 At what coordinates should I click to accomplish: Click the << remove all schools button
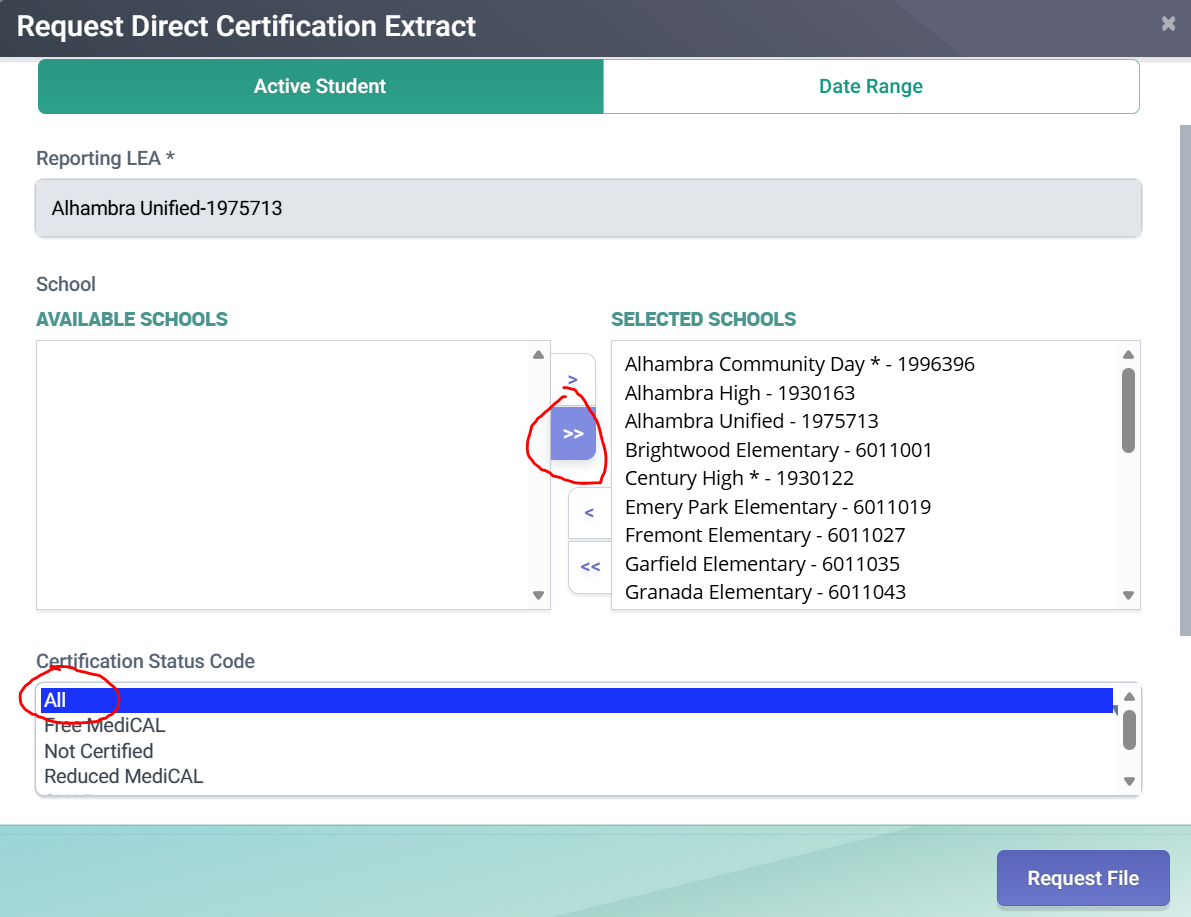click(x=589, y=567)
